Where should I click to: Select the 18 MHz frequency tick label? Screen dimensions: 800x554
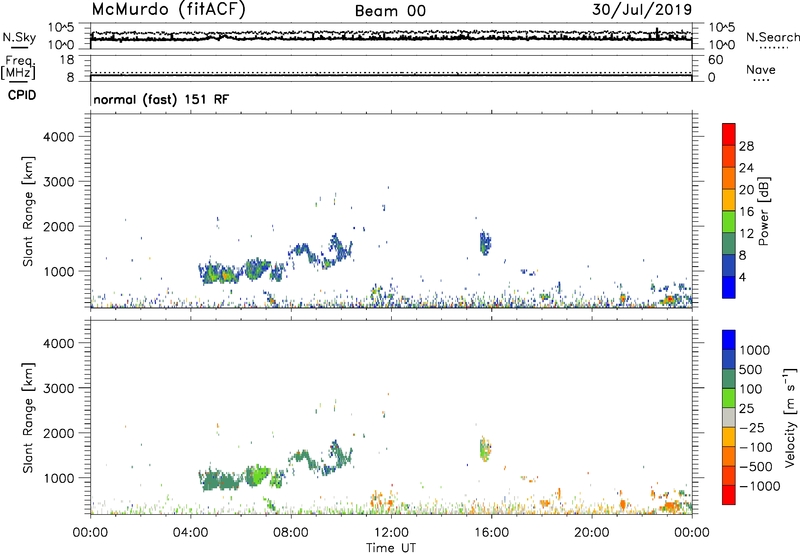pyautogui.click(x=67, y=60)
